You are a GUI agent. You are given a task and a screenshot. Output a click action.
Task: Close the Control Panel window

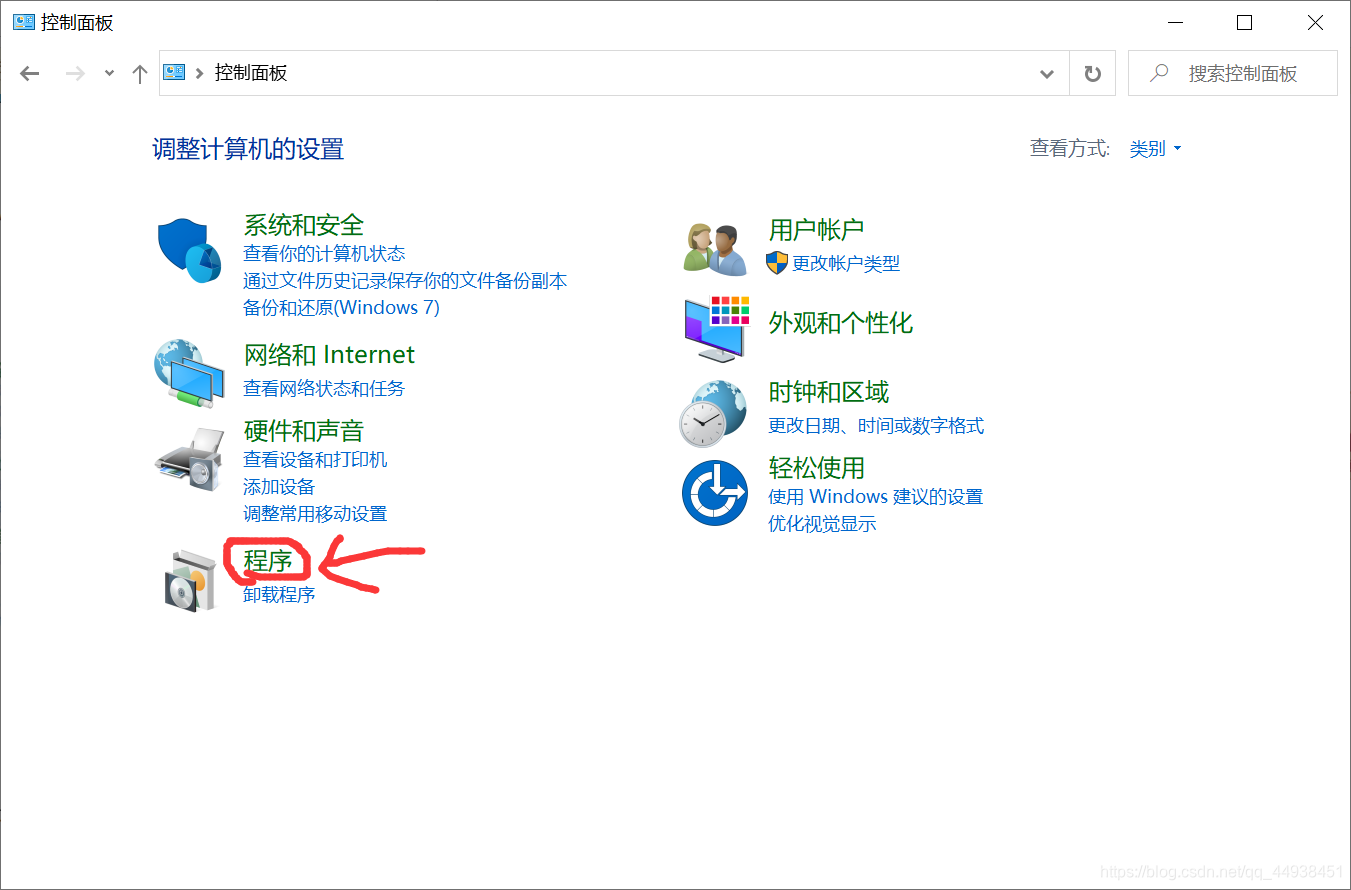pyautogui.click(x=1315, y=22)
